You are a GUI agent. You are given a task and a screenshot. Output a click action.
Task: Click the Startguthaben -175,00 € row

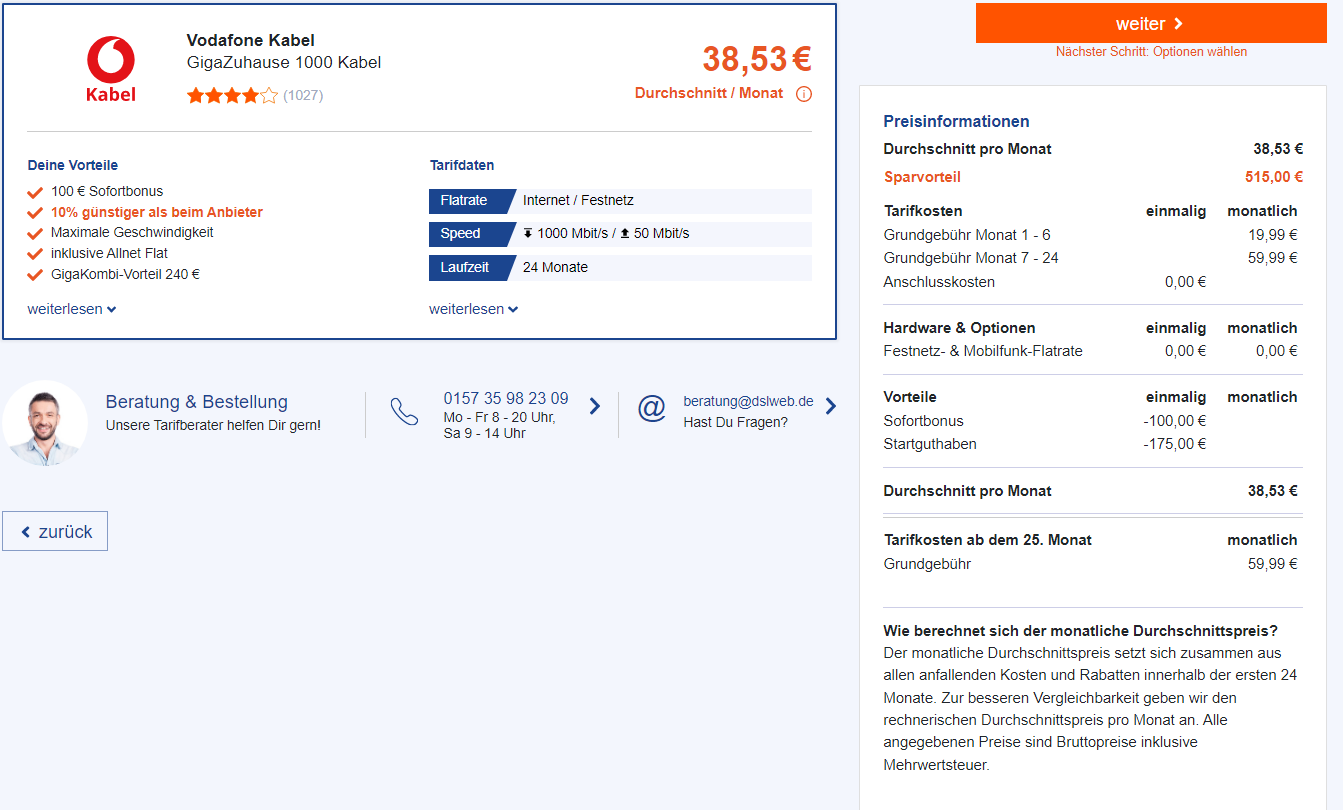pyautogui.click(x=1091, y=444)
